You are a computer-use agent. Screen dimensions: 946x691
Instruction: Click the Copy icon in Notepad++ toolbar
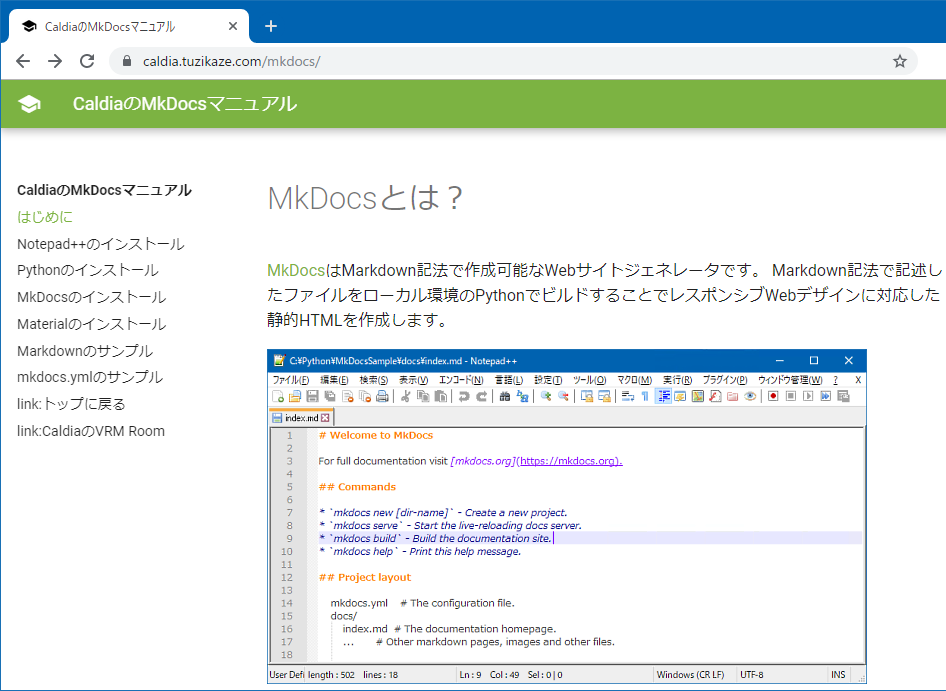tap(423, 396)
